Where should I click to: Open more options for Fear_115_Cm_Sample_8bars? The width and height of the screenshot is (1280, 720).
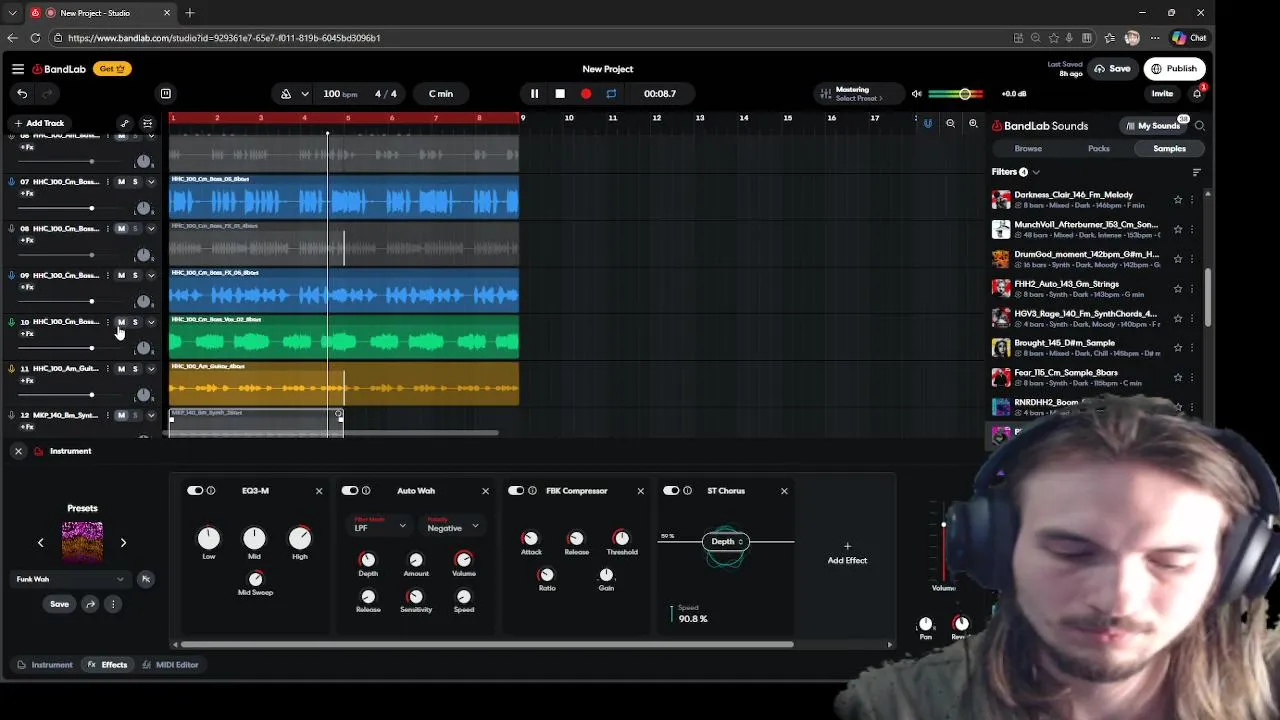click(x=1192, y=378)
